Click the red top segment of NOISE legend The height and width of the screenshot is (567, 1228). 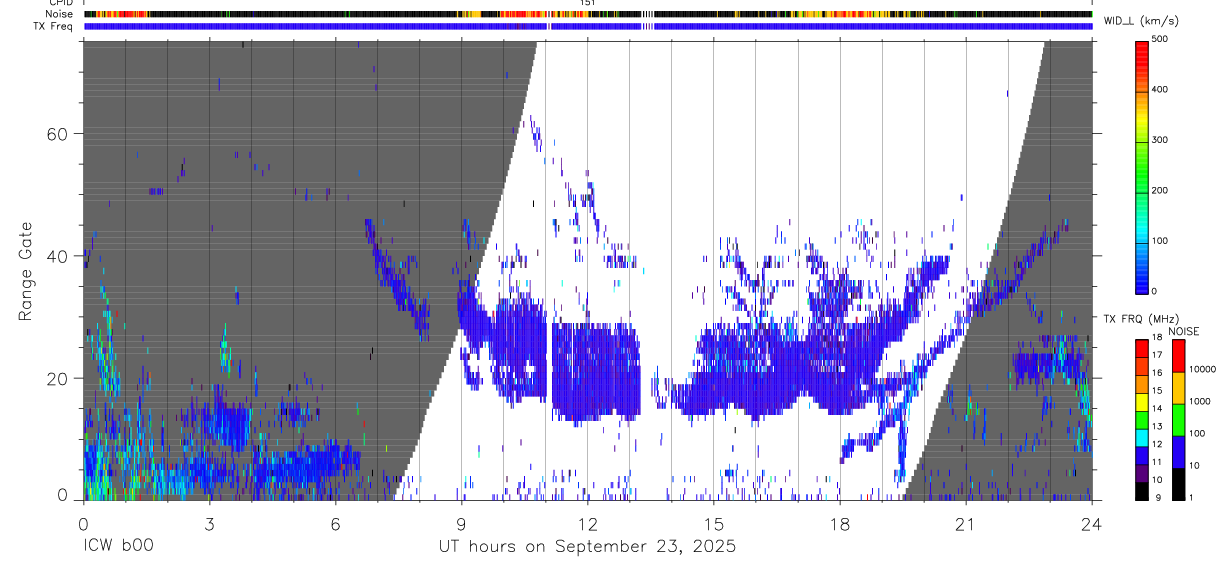pyautogui.click(x=1178, y=355)
